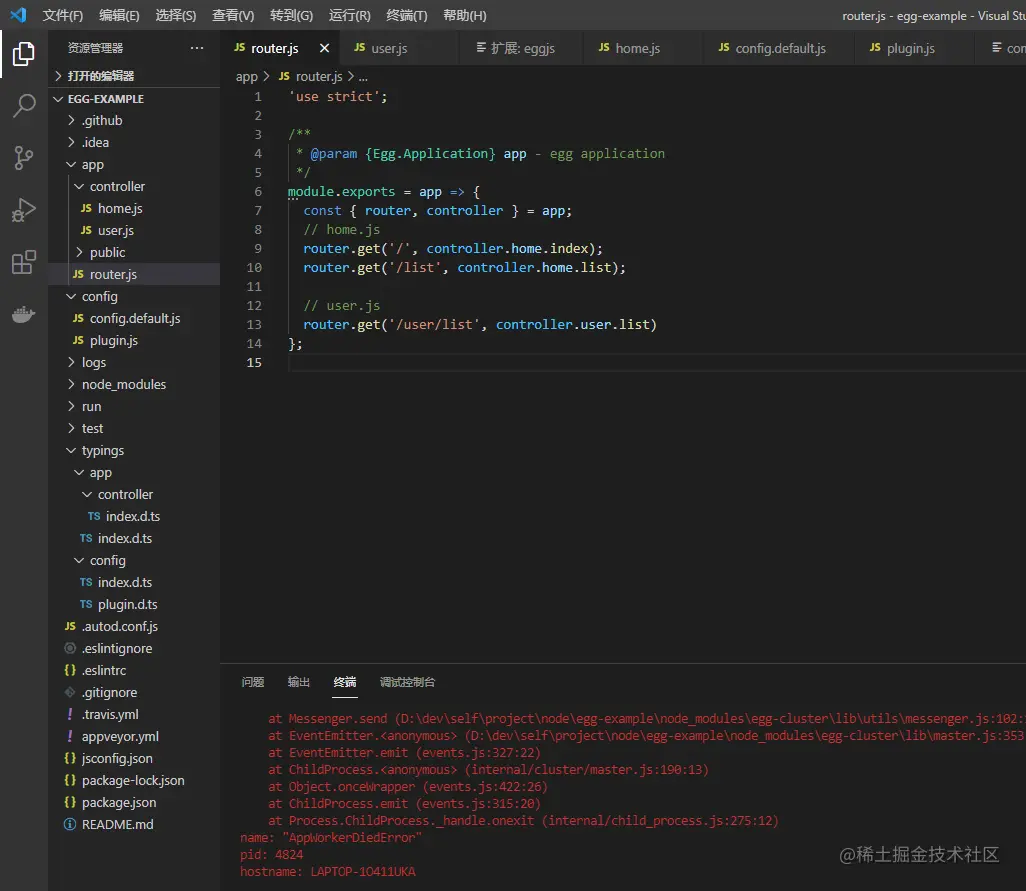This screenshot has width=1026, height=891.
Task: Open the Extensions view icon
Action: tap(24, 263)
